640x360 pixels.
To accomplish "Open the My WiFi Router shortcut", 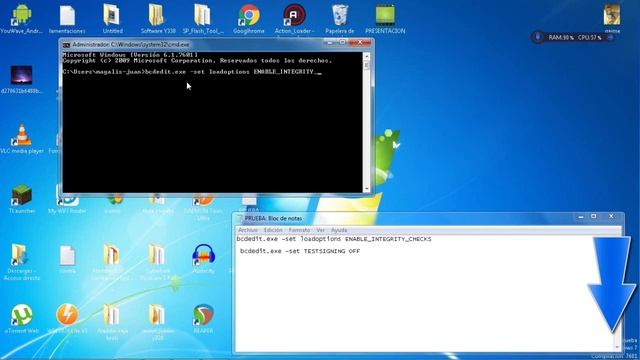I will [67, 198].
